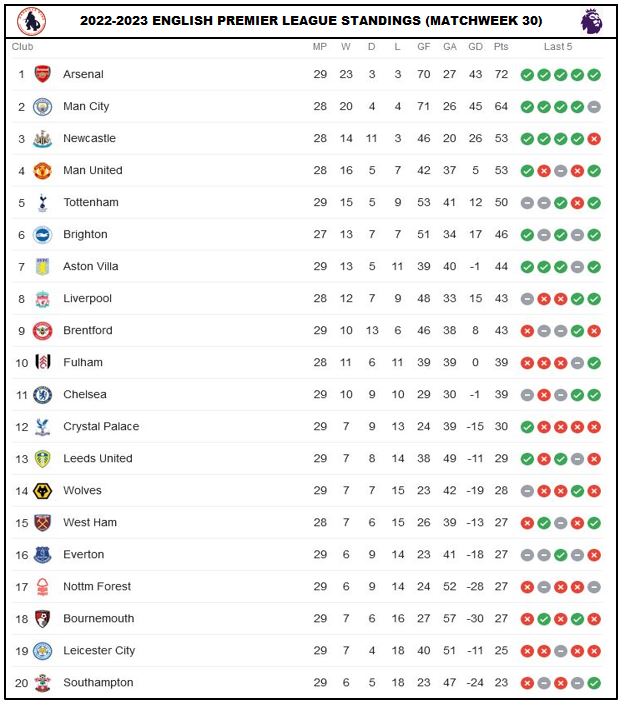Select Man City's grey draw indicator
Screen dimensions: 624x705
594,107
